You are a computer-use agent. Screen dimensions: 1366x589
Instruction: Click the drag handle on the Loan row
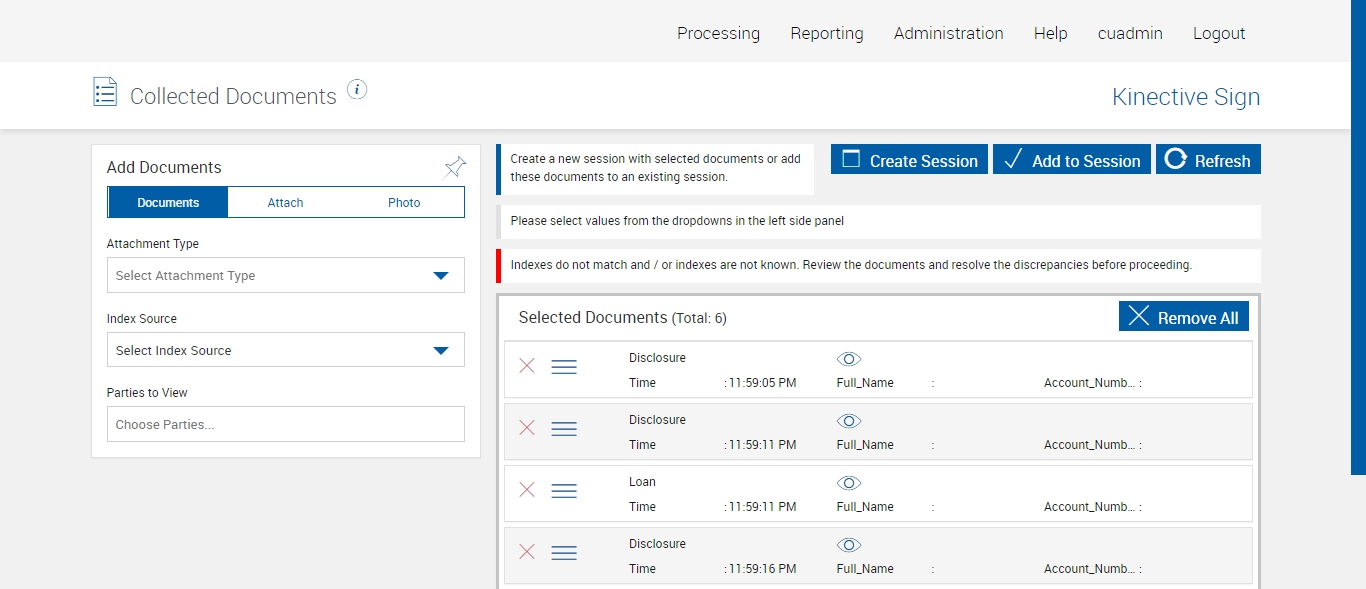(x=564, y=491)
